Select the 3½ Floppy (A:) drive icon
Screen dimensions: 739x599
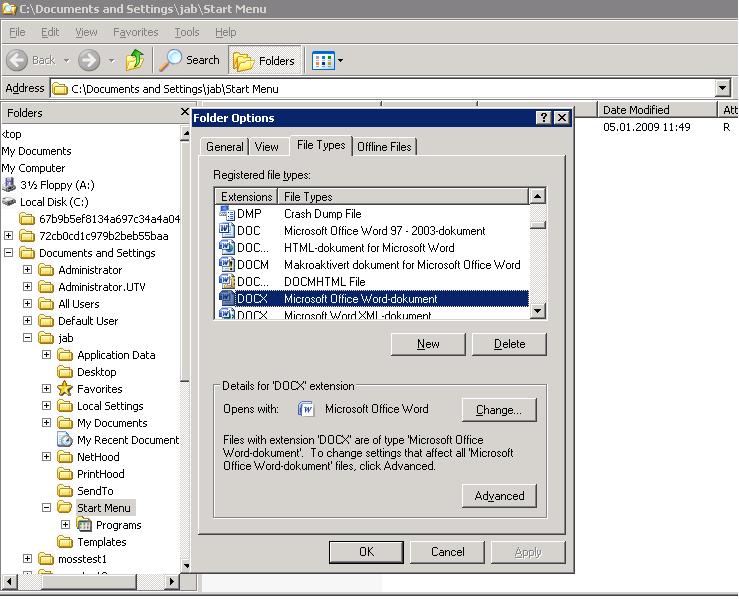[9, 185]
